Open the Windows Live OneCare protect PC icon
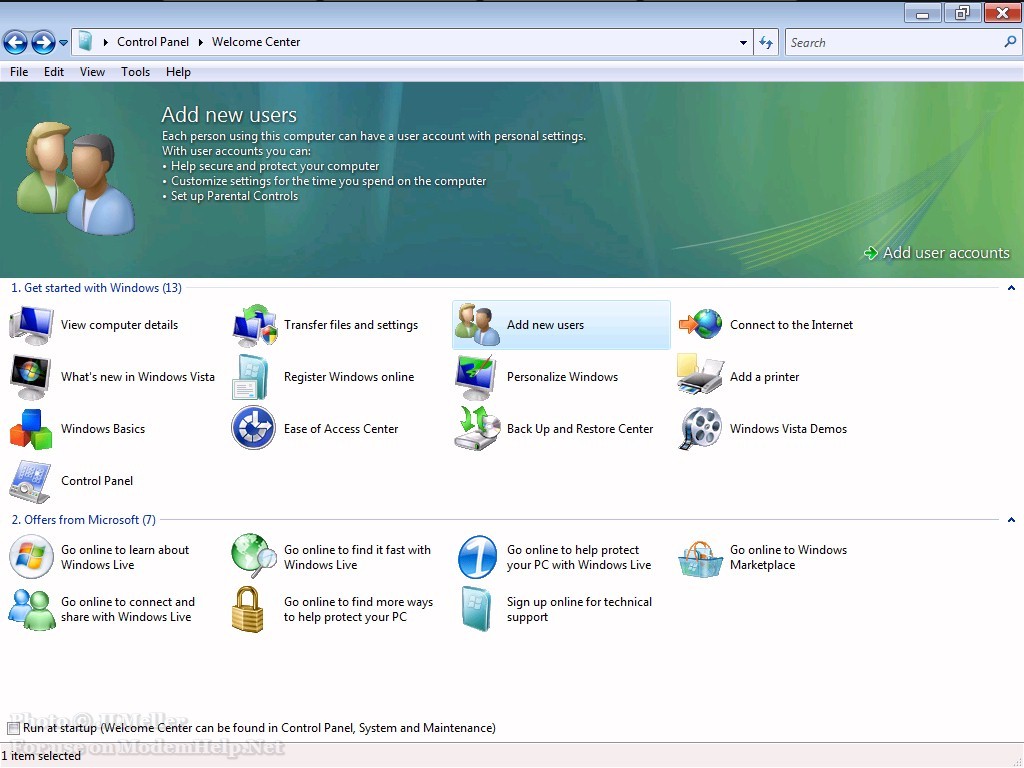 pos(477,556)
